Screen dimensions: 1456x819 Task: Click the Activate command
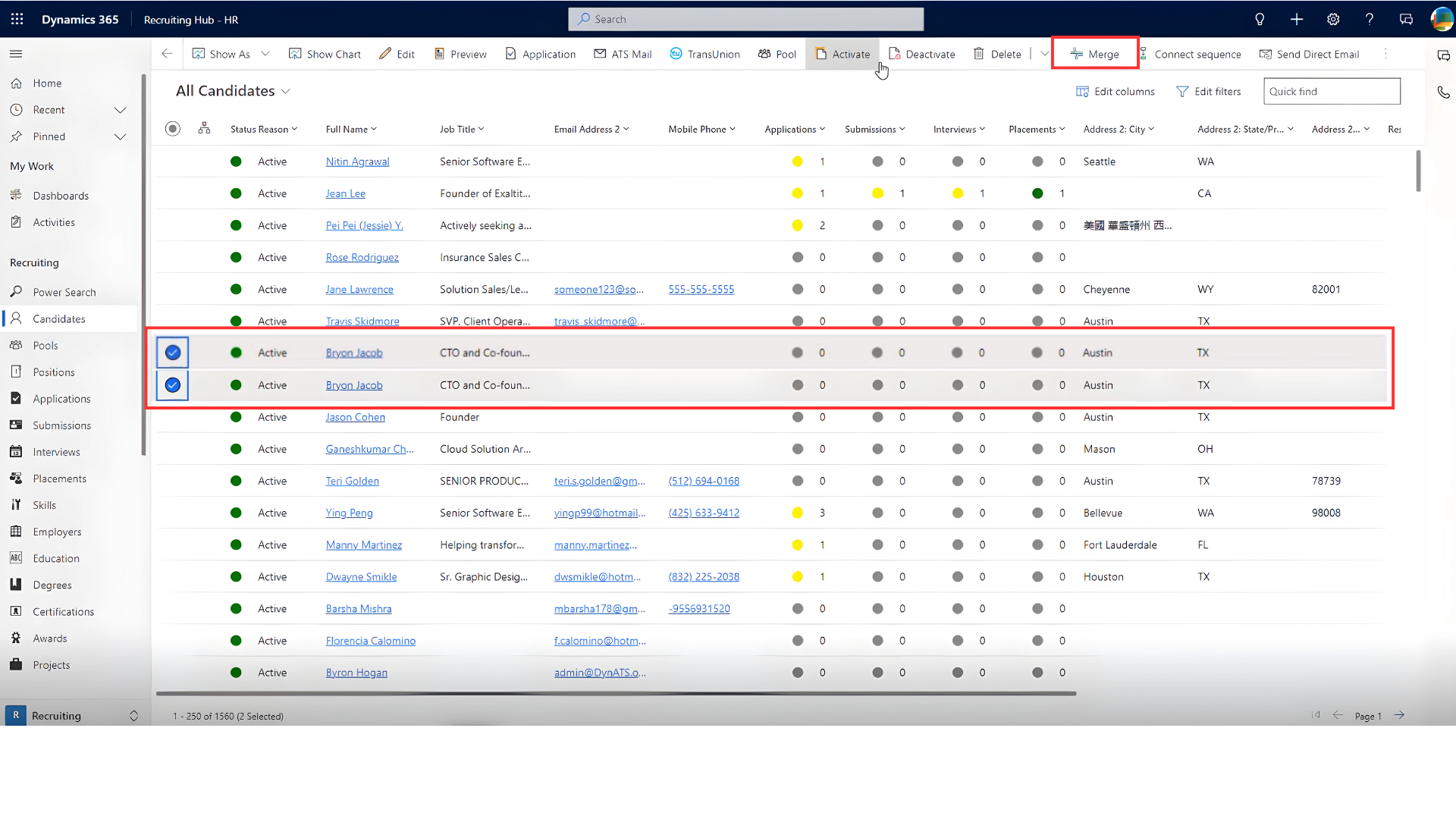843,54
